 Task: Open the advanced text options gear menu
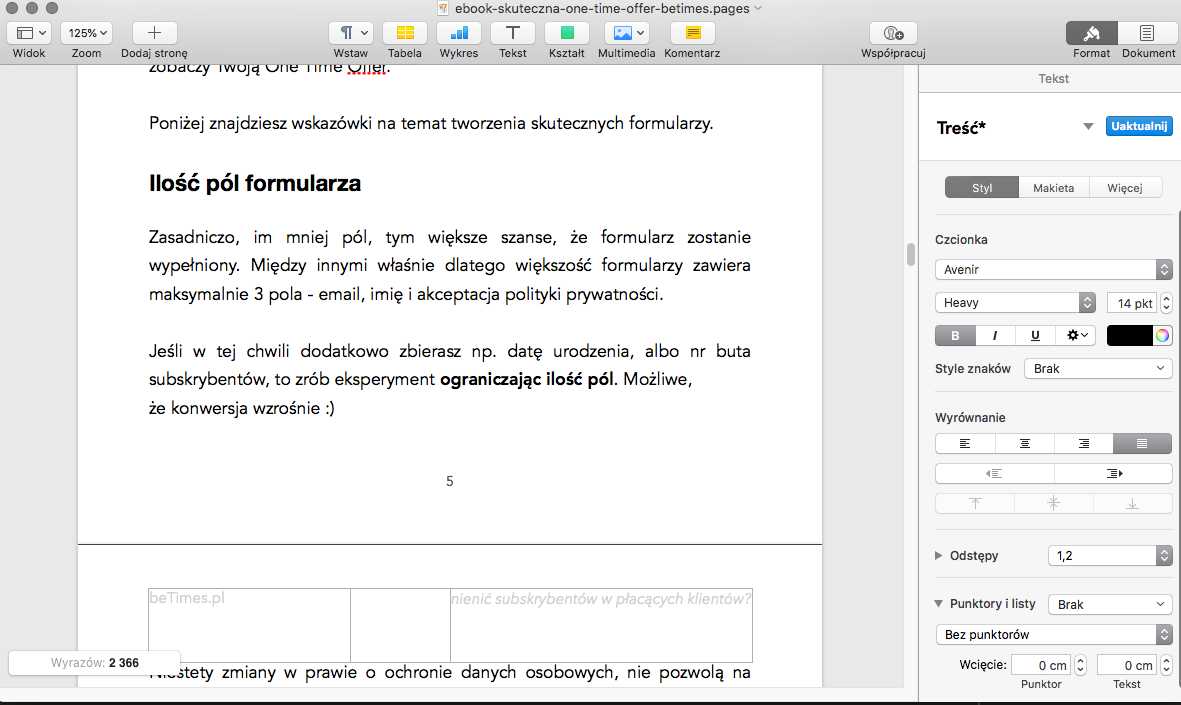click(1076, 335)
